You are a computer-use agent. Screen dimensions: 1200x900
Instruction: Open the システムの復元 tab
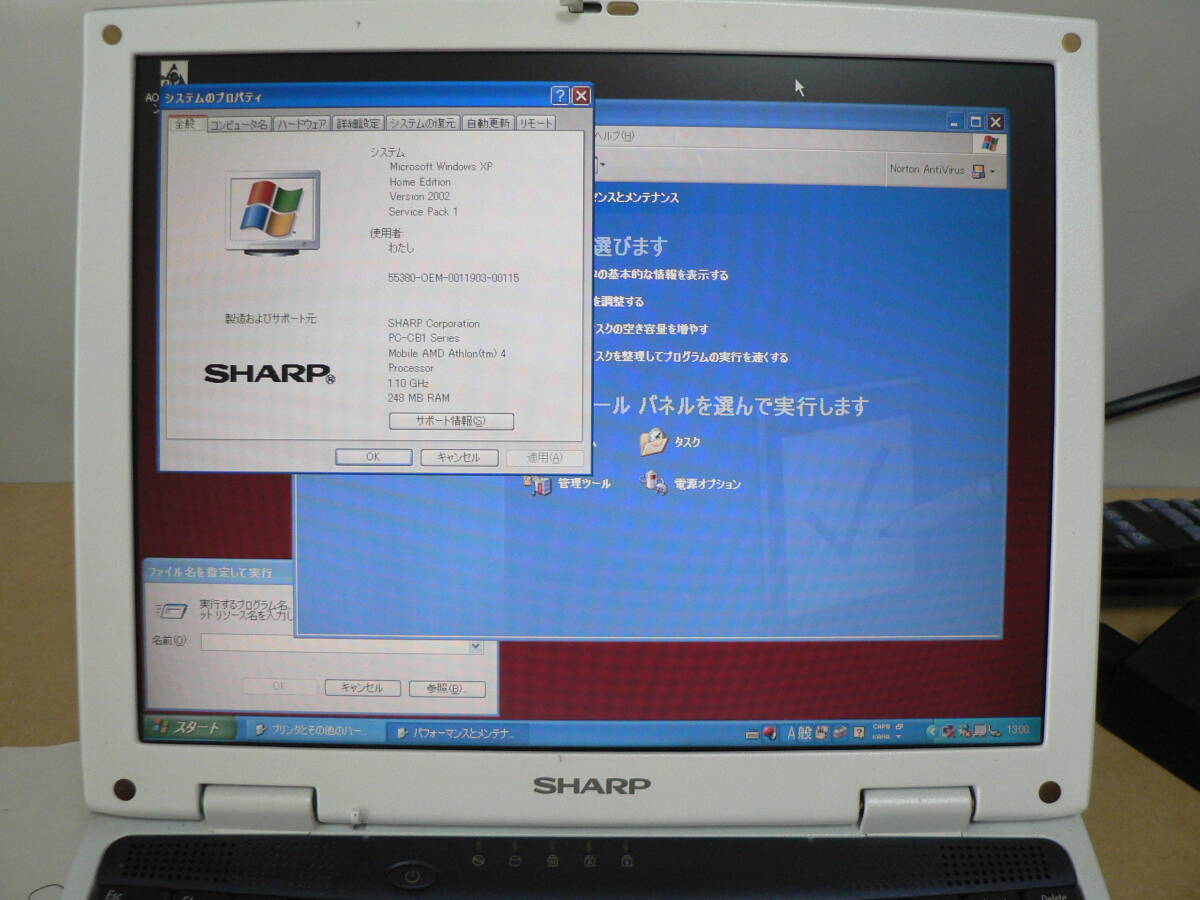click(x=423, y=124)
